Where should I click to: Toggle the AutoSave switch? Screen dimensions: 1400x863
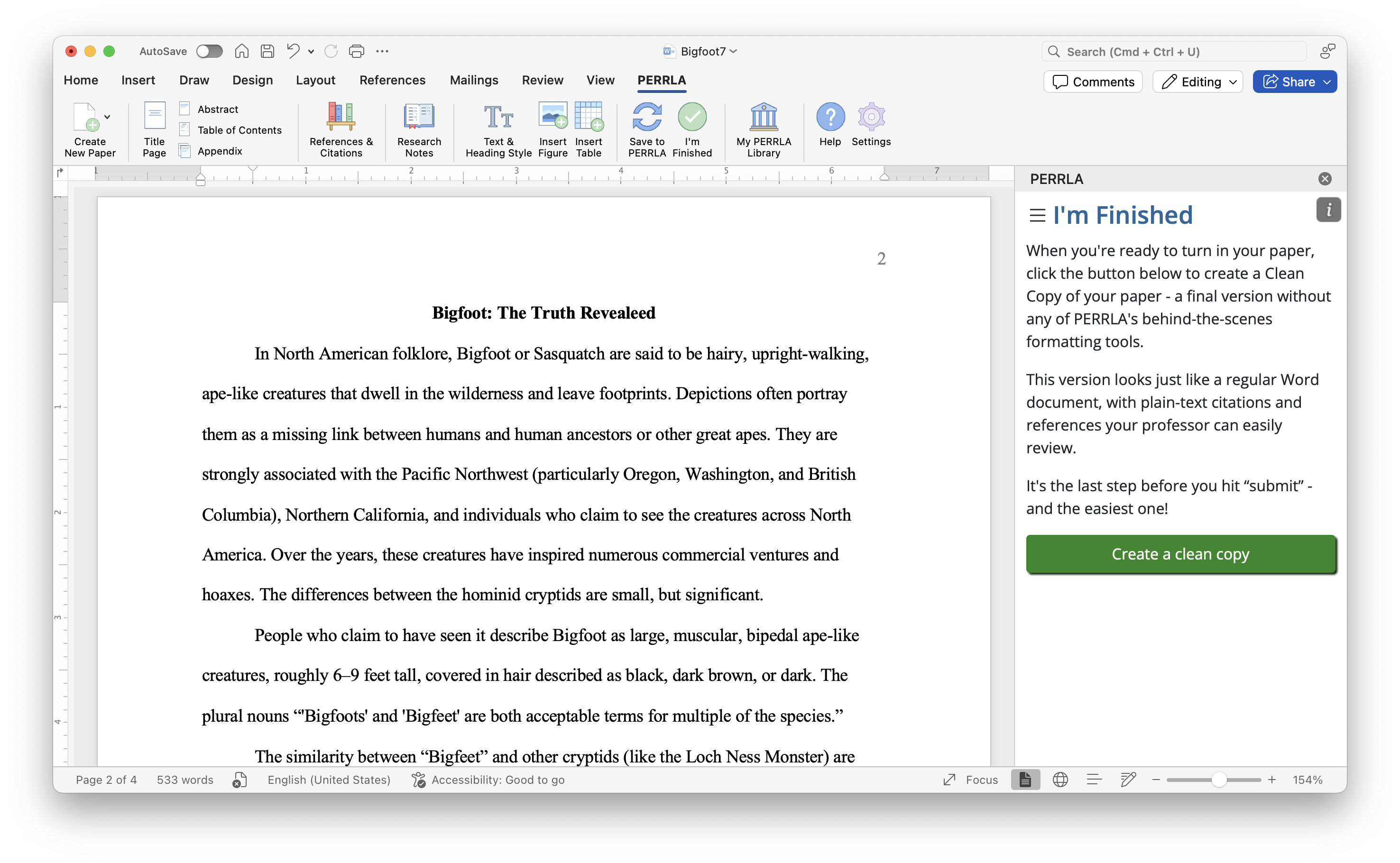(209, 51)
